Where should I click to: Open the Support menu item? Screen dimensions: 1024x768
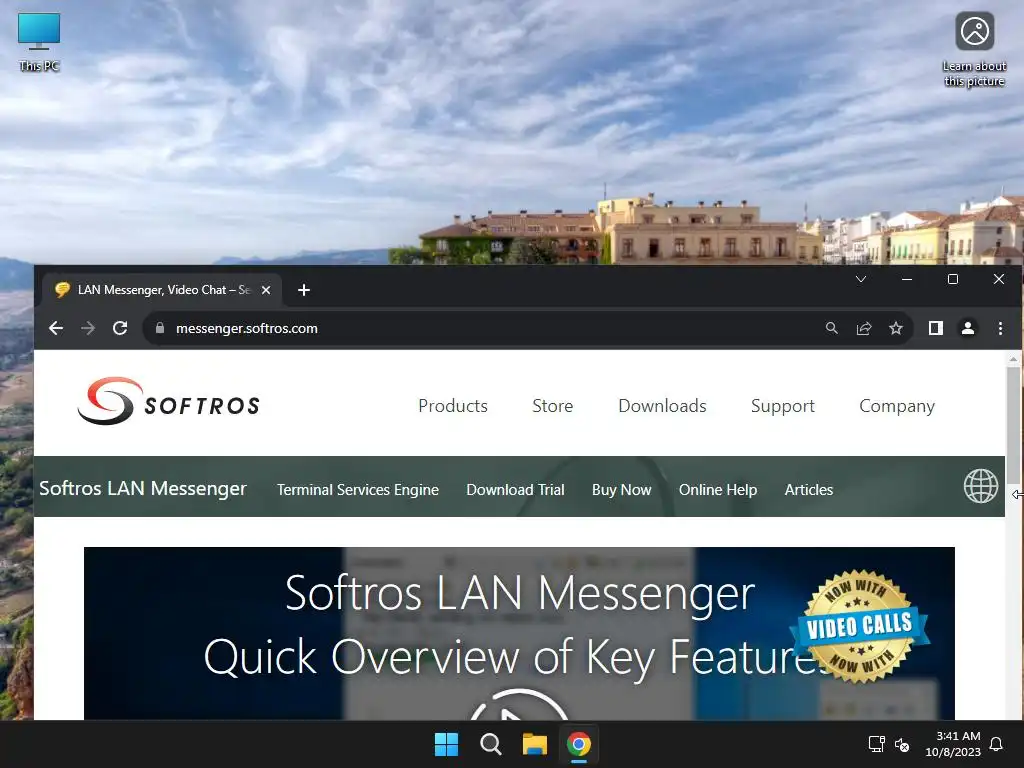click(x=782, y=406)
